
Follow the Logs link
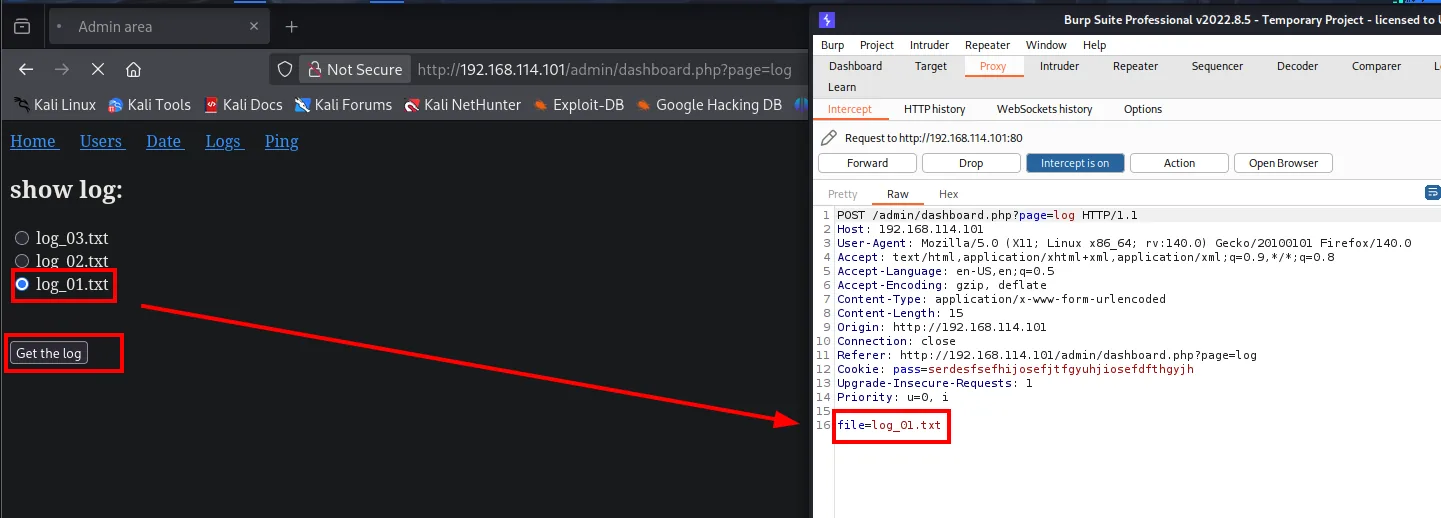(x=223, y=141)
